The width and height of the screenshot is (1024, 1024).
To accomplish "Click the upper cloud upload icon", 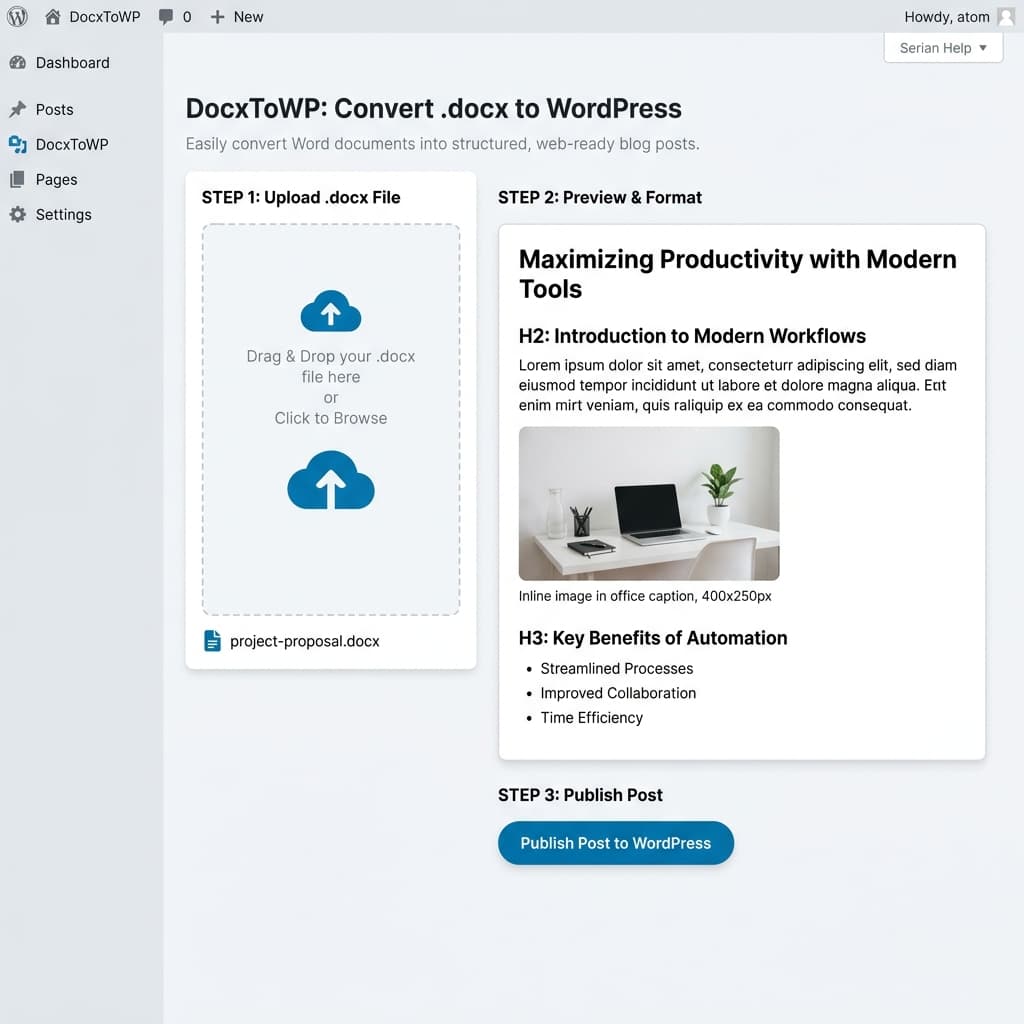I will pyautogui.click(x=330, y=310).
